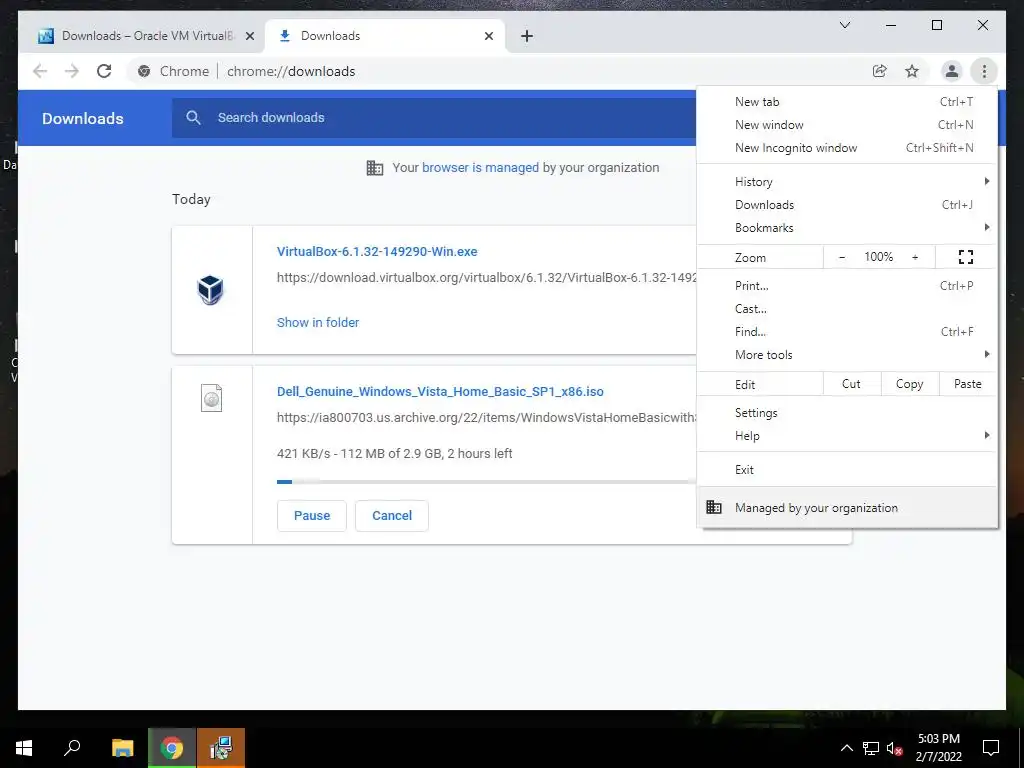Expand the History submenu

[x=847, y=182]
